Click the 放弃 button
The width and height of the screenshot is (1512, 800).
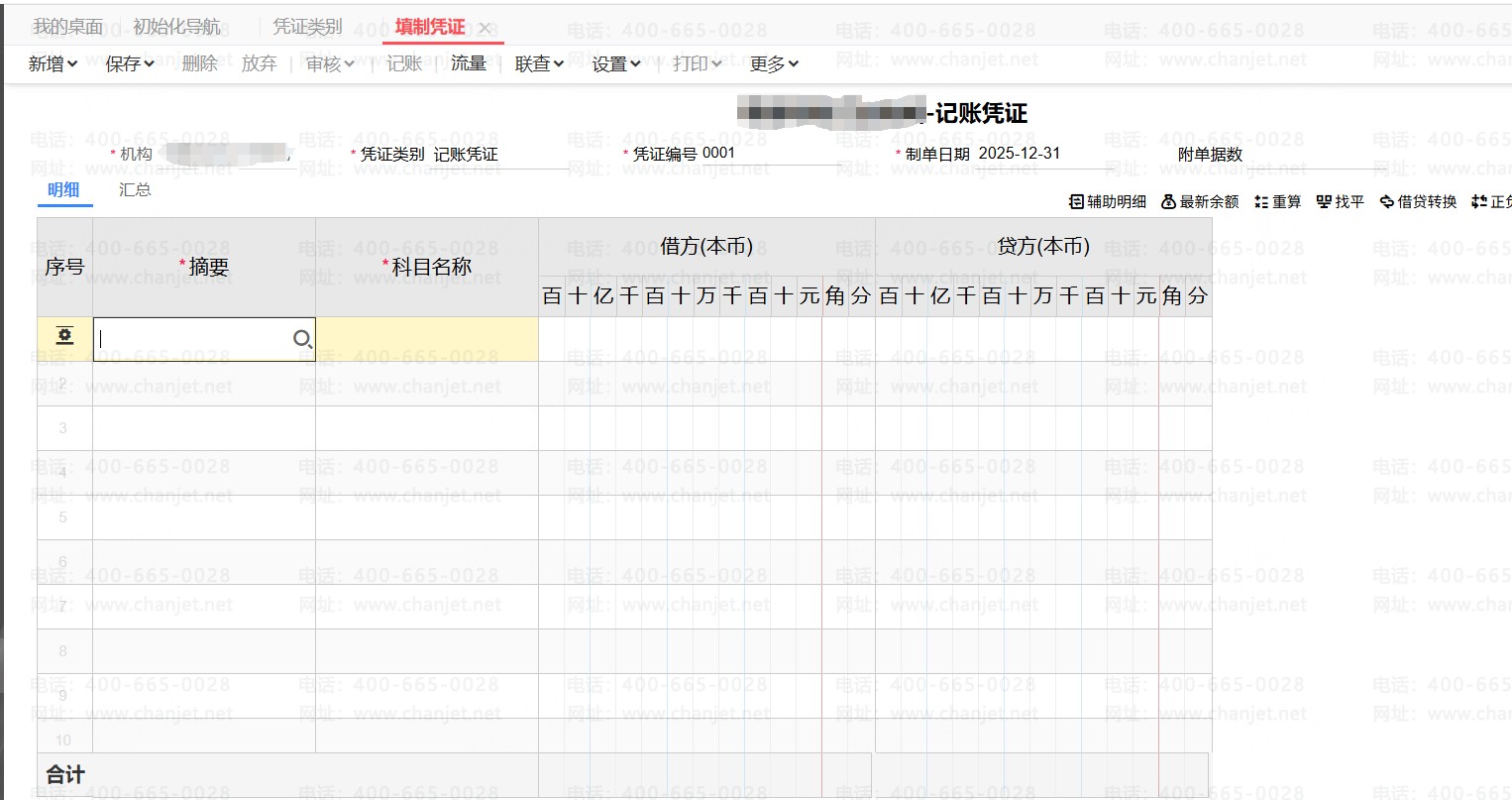tap(260, 64)
